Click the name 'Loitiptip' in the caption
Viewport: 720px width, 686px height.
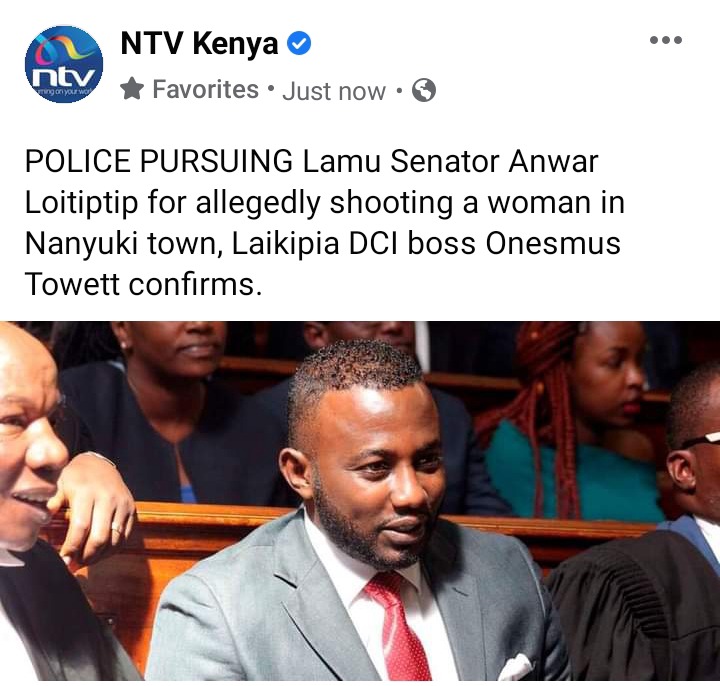[x=81, y=203]
